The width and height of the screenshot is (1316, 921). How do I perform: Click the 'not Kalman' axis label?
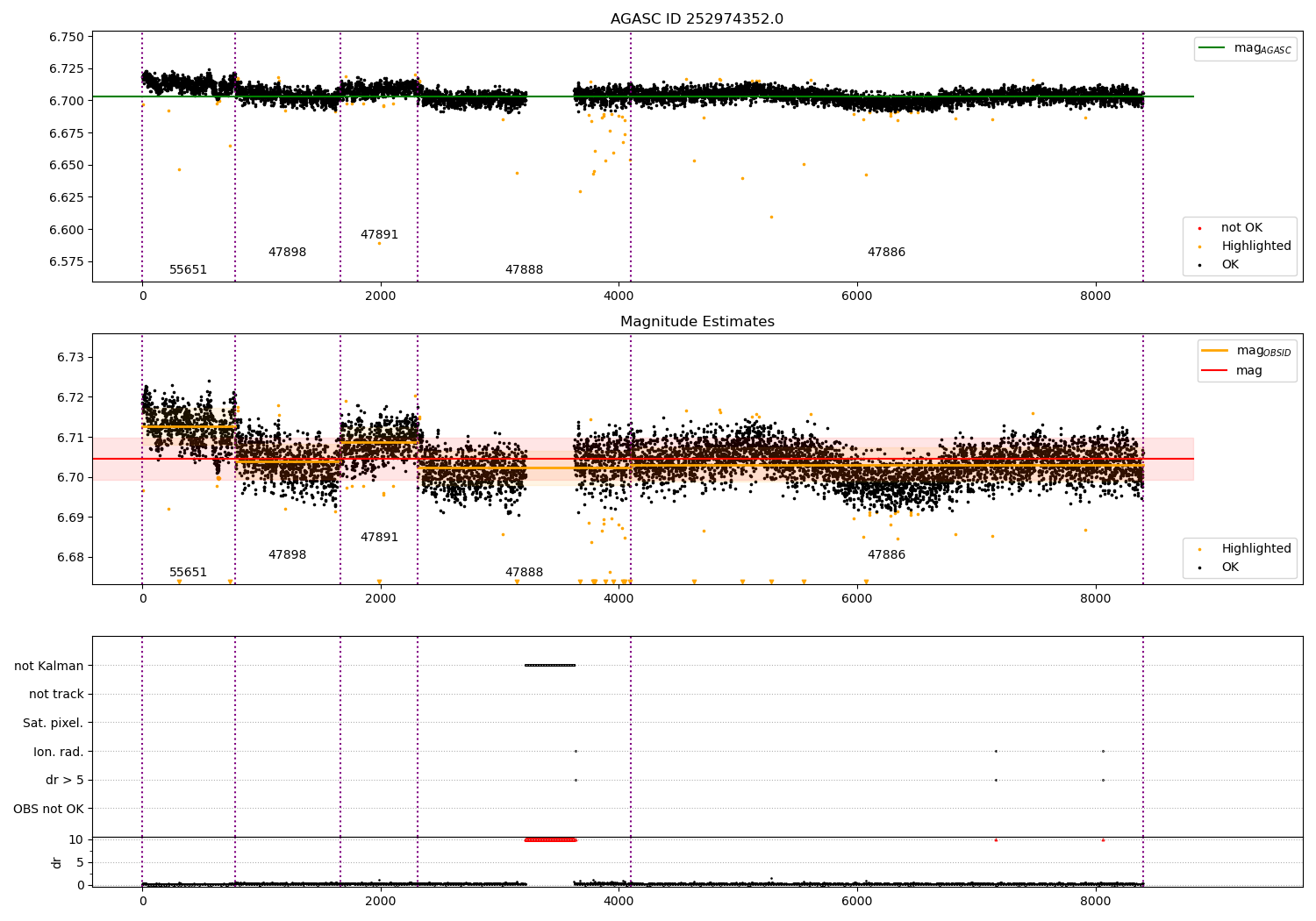tap(49, 666)
